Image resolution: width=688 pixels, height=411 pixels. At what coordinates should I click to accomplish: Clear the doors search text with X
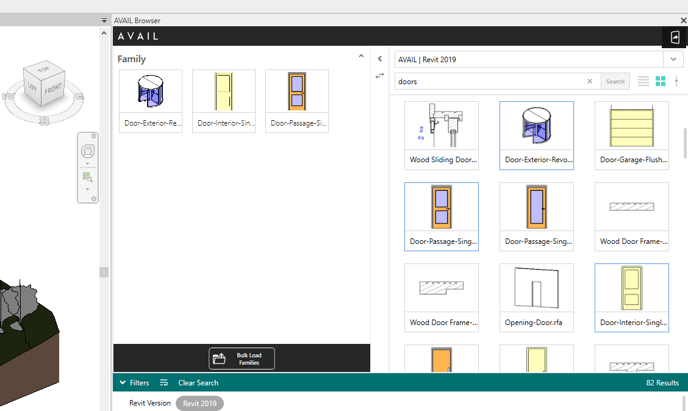tap(590, 81)
